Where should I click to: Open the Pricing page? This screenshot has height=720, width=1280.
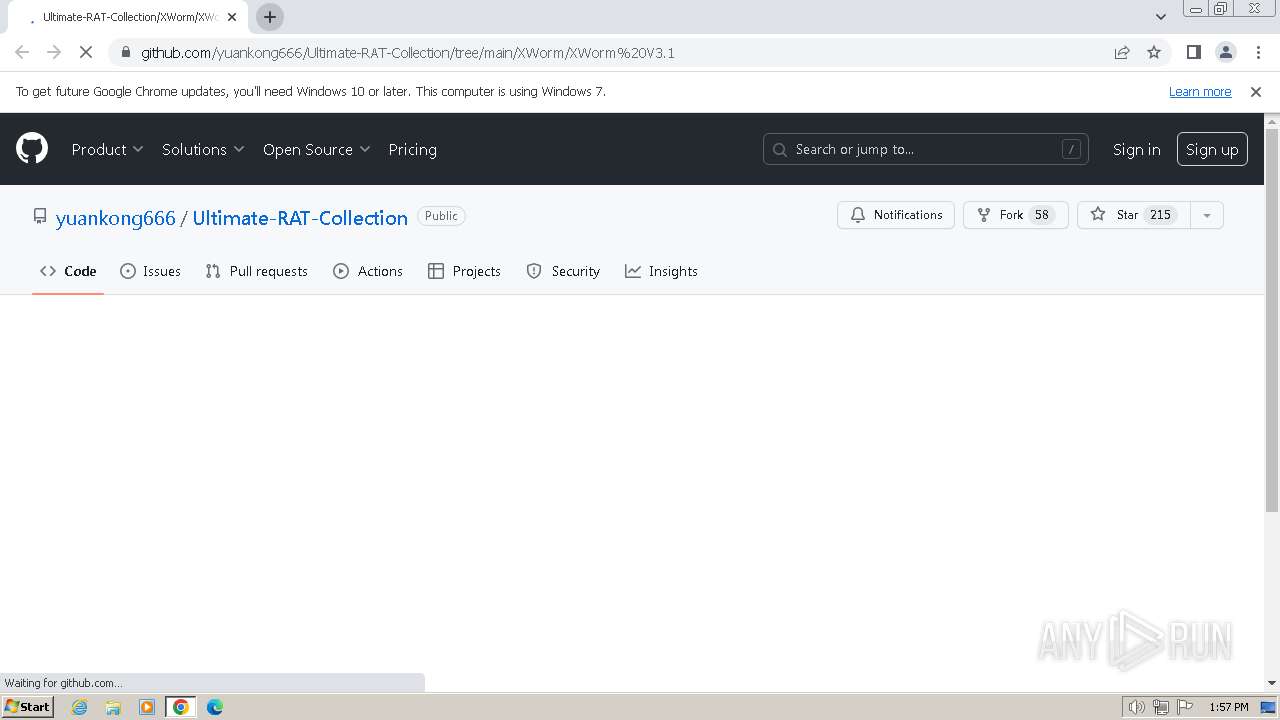click(x=412, y=149)
